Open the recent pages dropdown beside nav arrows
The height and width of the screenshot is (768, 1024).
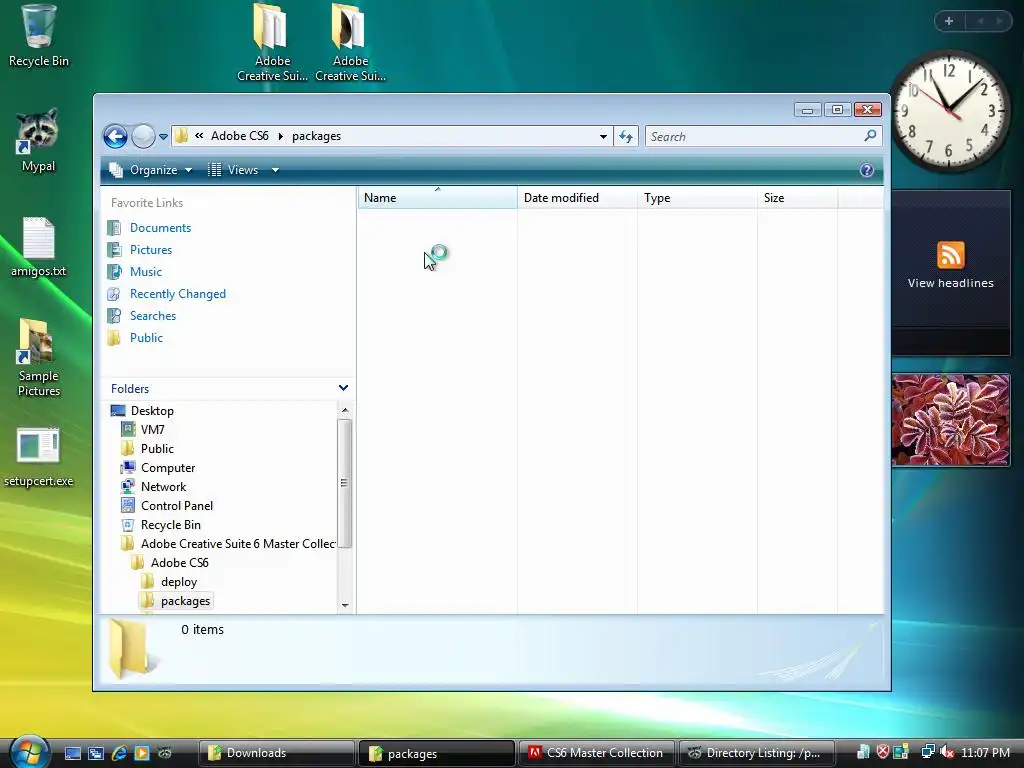coord(163,136)
